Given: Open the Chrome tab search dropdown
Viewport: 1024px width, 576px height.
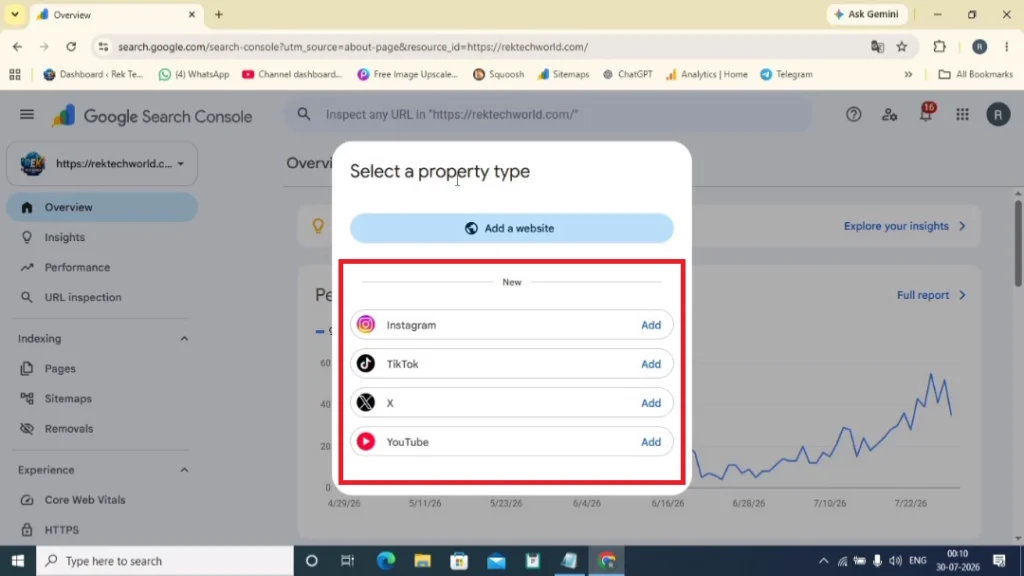Looking at the screenshot, I should tap(14, 14).
